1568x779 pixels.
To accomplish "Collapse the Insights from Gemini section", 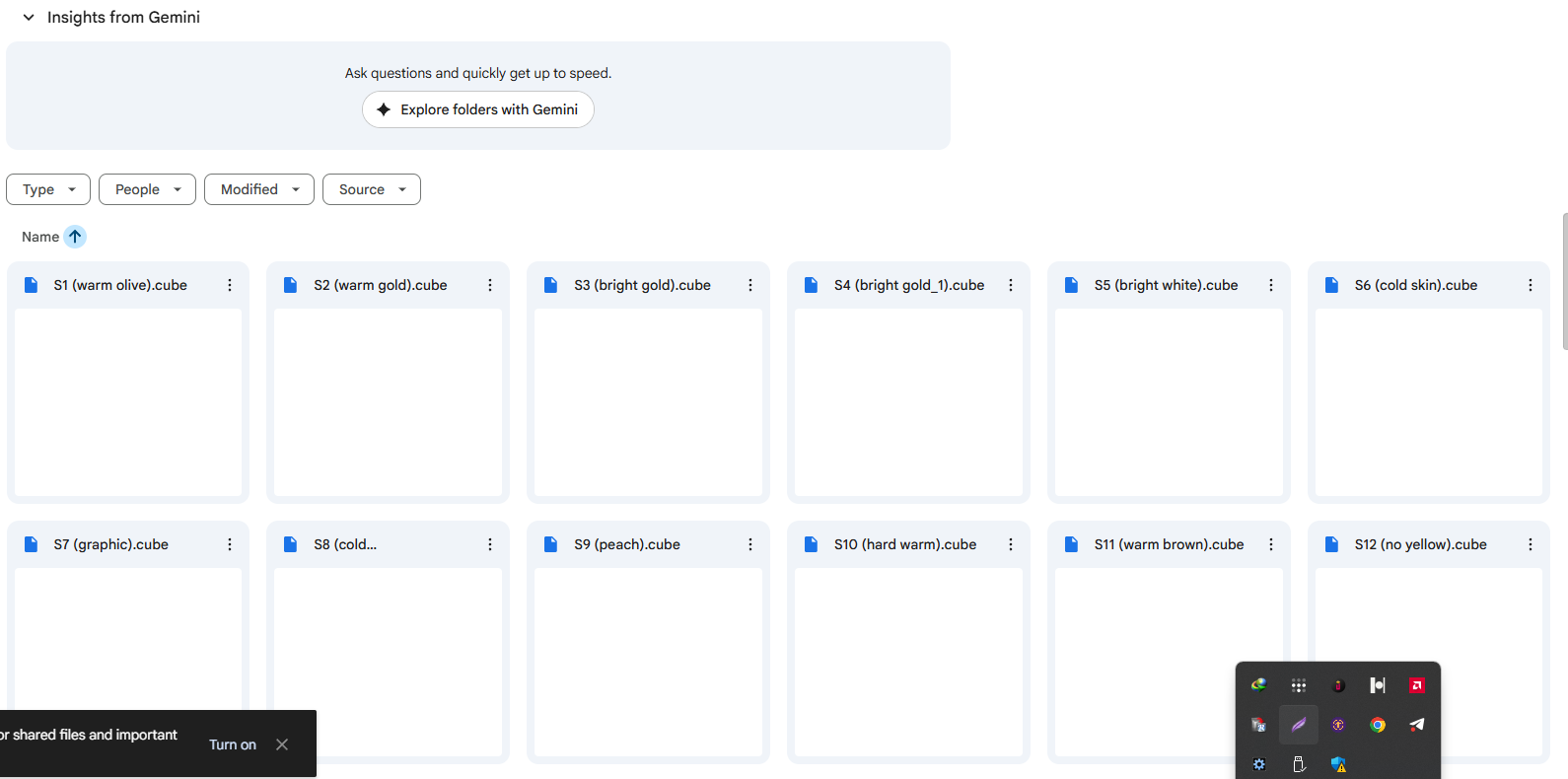I will (29, 17).
